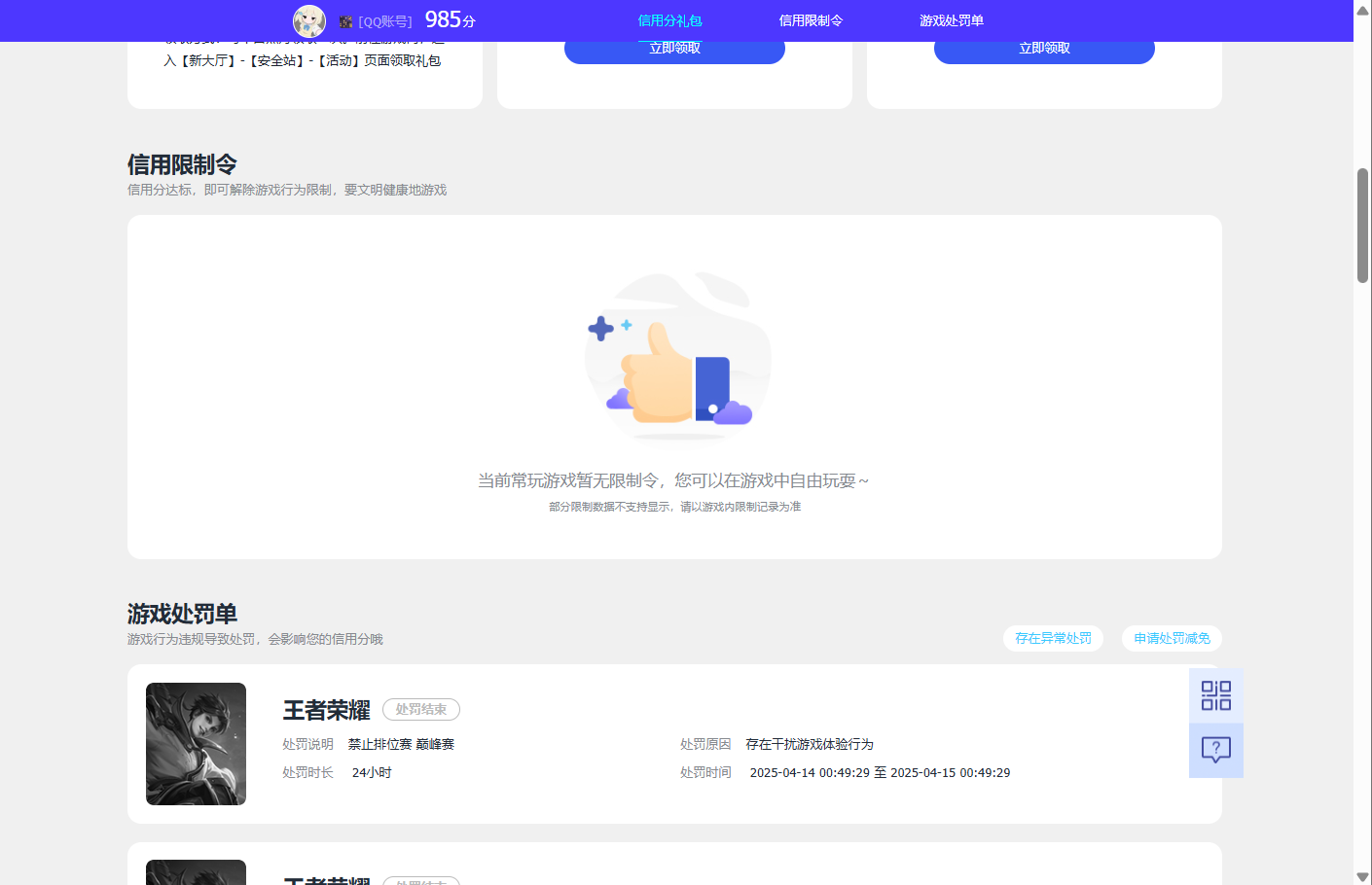This screenshot has height=885, width=1372.
Task: Click the rightmost 立即领取 button
Action: click(1043, 50)
